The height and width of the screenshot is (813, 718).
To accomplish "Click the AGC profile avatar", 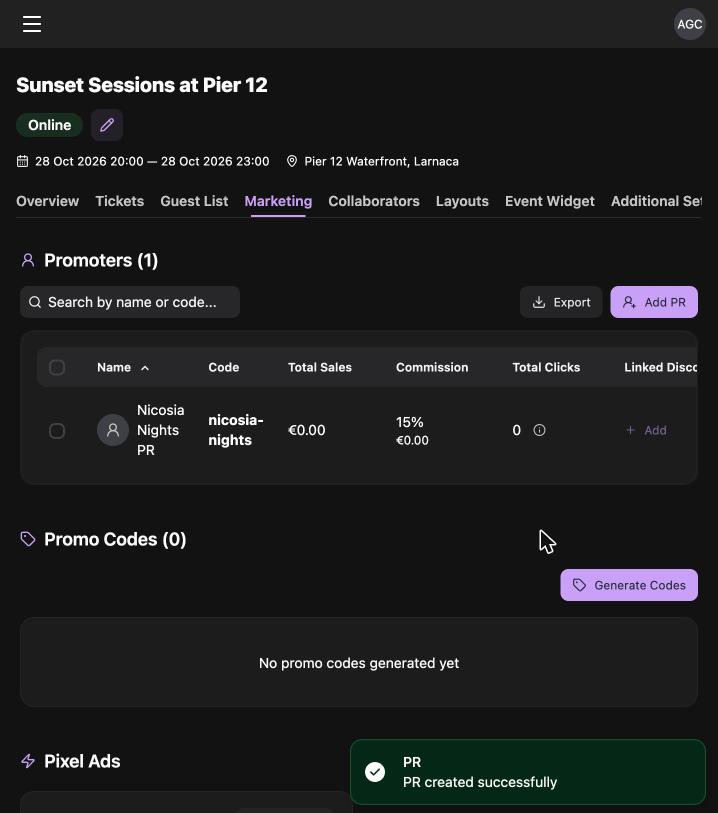I will (689, 24).
